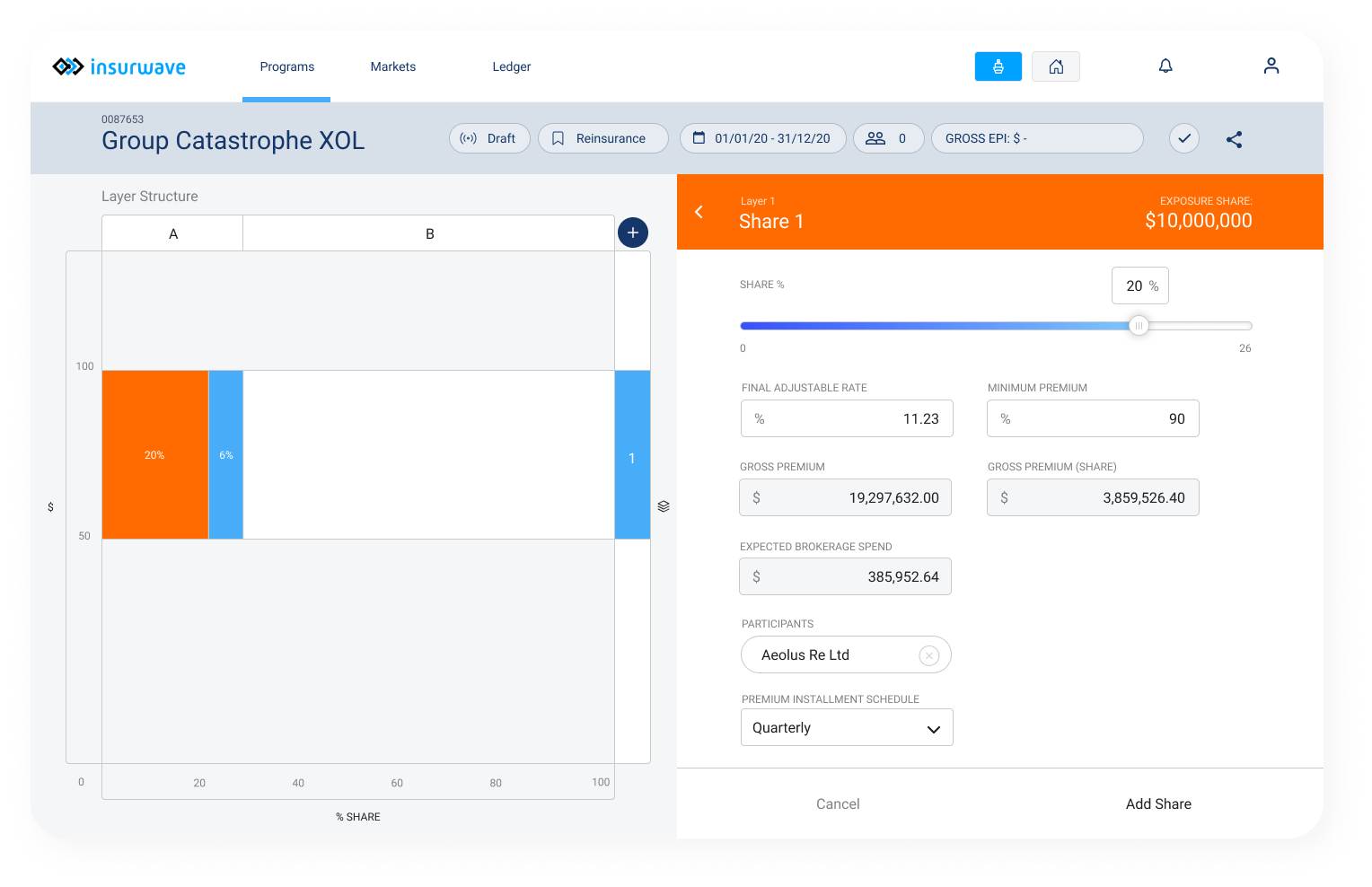Select the blue 6% share block
The image size is (1372, 887).
pos(226,455)
